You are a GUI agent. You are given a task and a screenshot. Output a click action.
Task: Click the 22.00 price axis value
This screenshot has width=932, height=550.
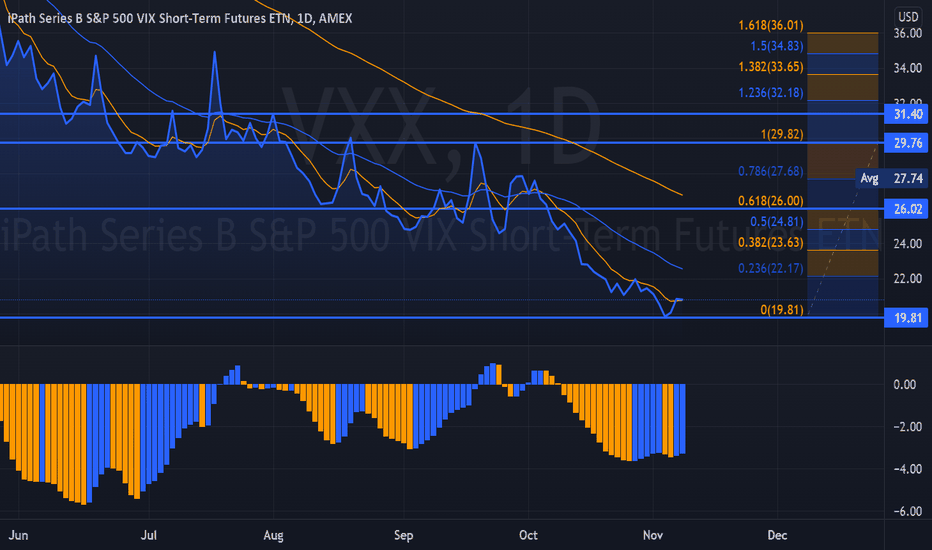coord(908,278)
